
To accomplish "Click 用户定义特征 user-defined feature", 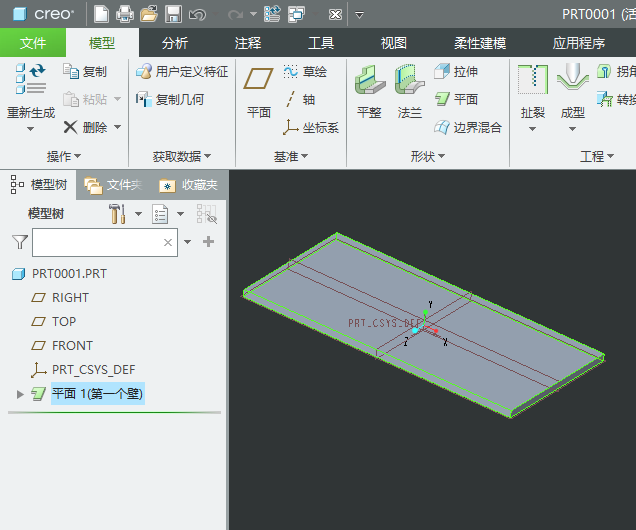I will (x=182, y=72).
